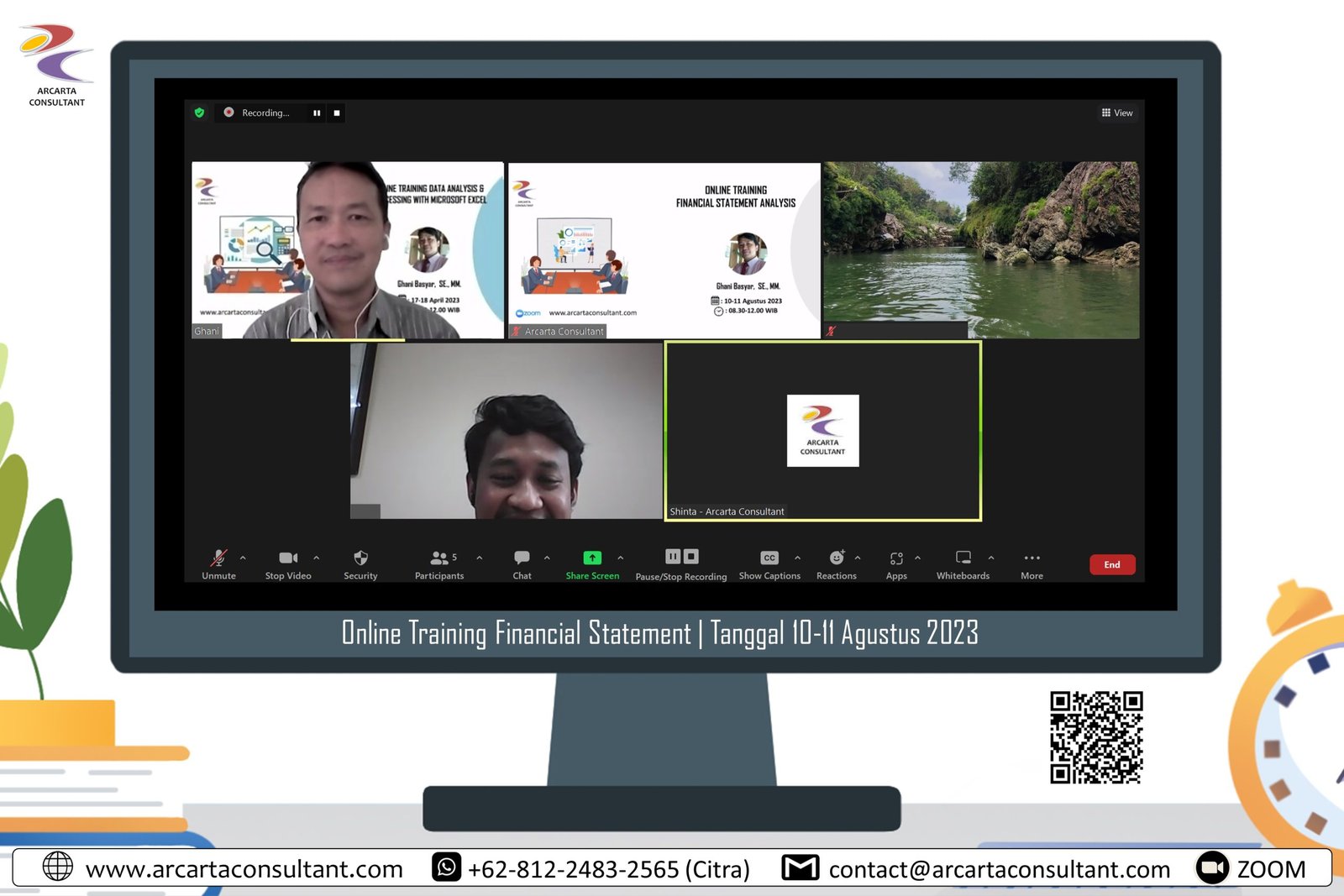1344x896 pixels.
Task: Unmute the microphone
Action: tap(218, 558)
